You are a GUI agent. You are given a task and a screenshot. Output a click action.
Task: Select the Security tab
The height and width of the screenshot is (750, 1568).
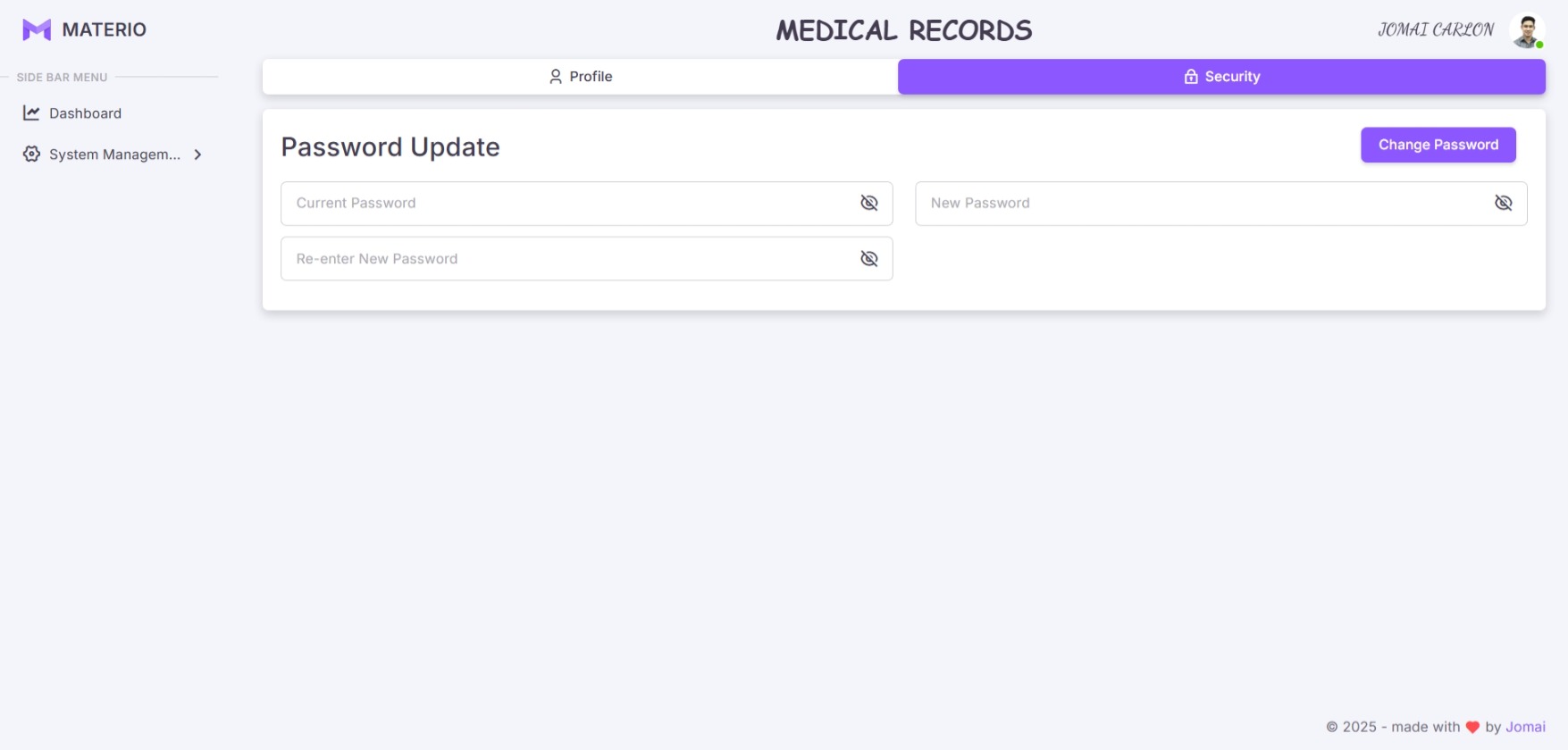tap(1221, 77)
